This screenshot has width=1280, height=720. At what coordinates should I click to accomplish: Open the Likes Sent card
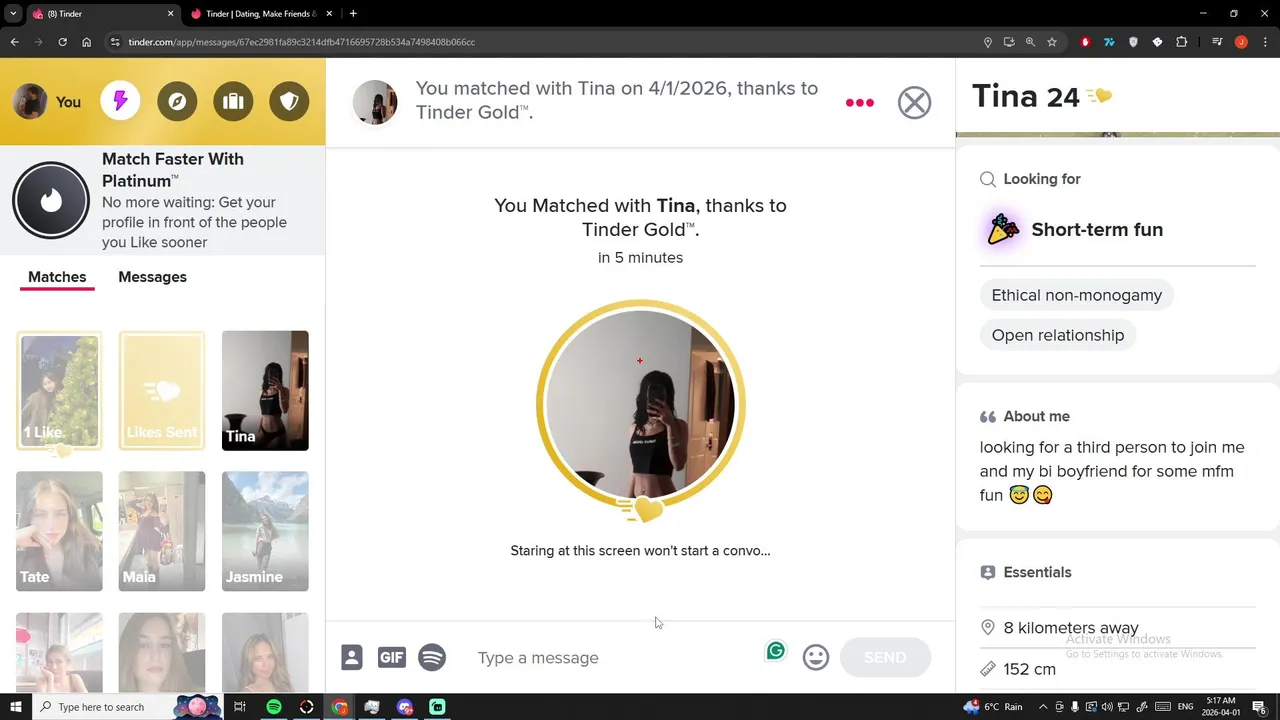click(162, 390)
